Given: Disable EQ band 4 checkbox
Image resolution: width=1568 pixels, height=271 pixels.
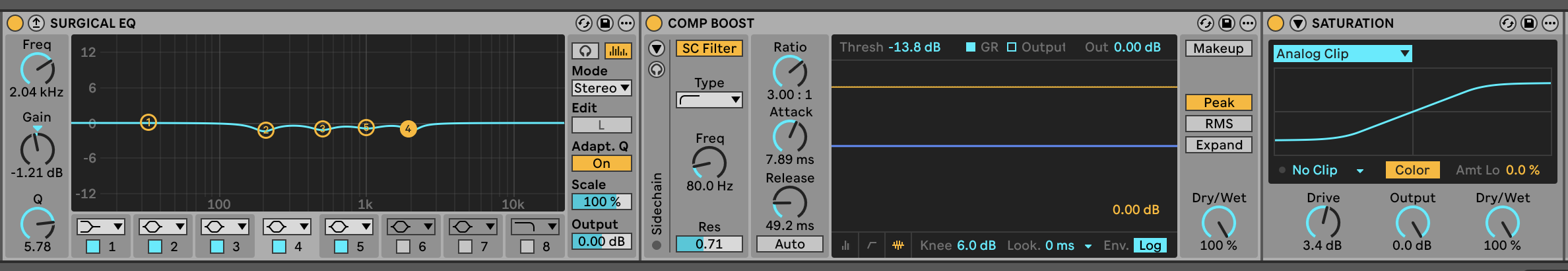Looking at the screenshot, I should 279,247.
